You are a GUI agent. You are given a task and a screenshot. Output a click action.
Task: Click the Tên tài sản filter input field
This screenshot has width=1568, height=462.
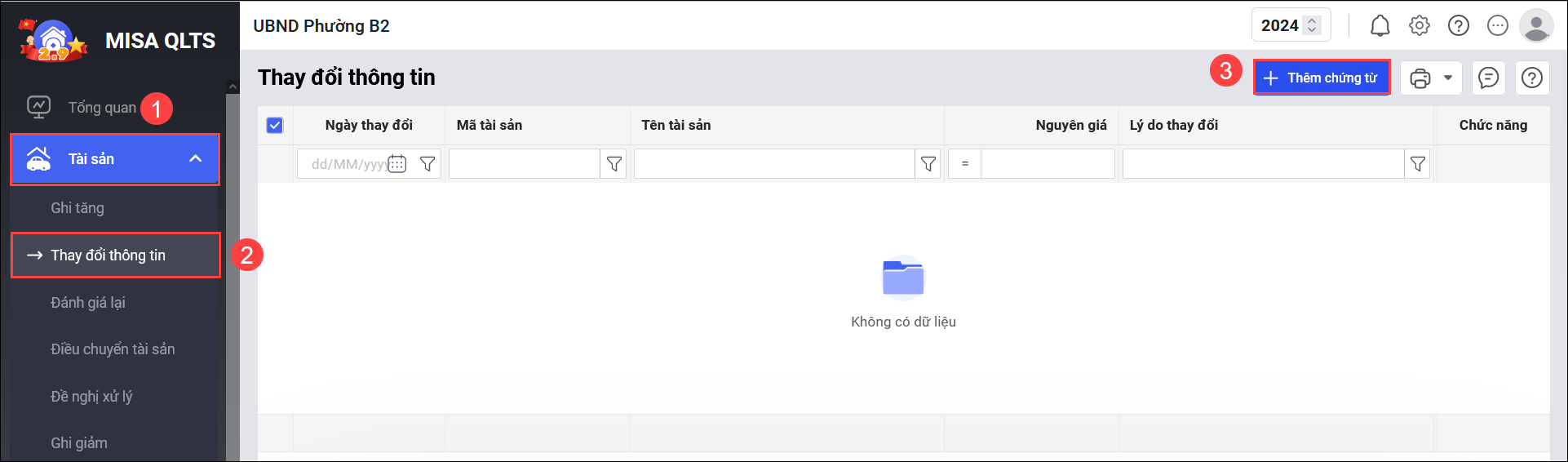773,164
